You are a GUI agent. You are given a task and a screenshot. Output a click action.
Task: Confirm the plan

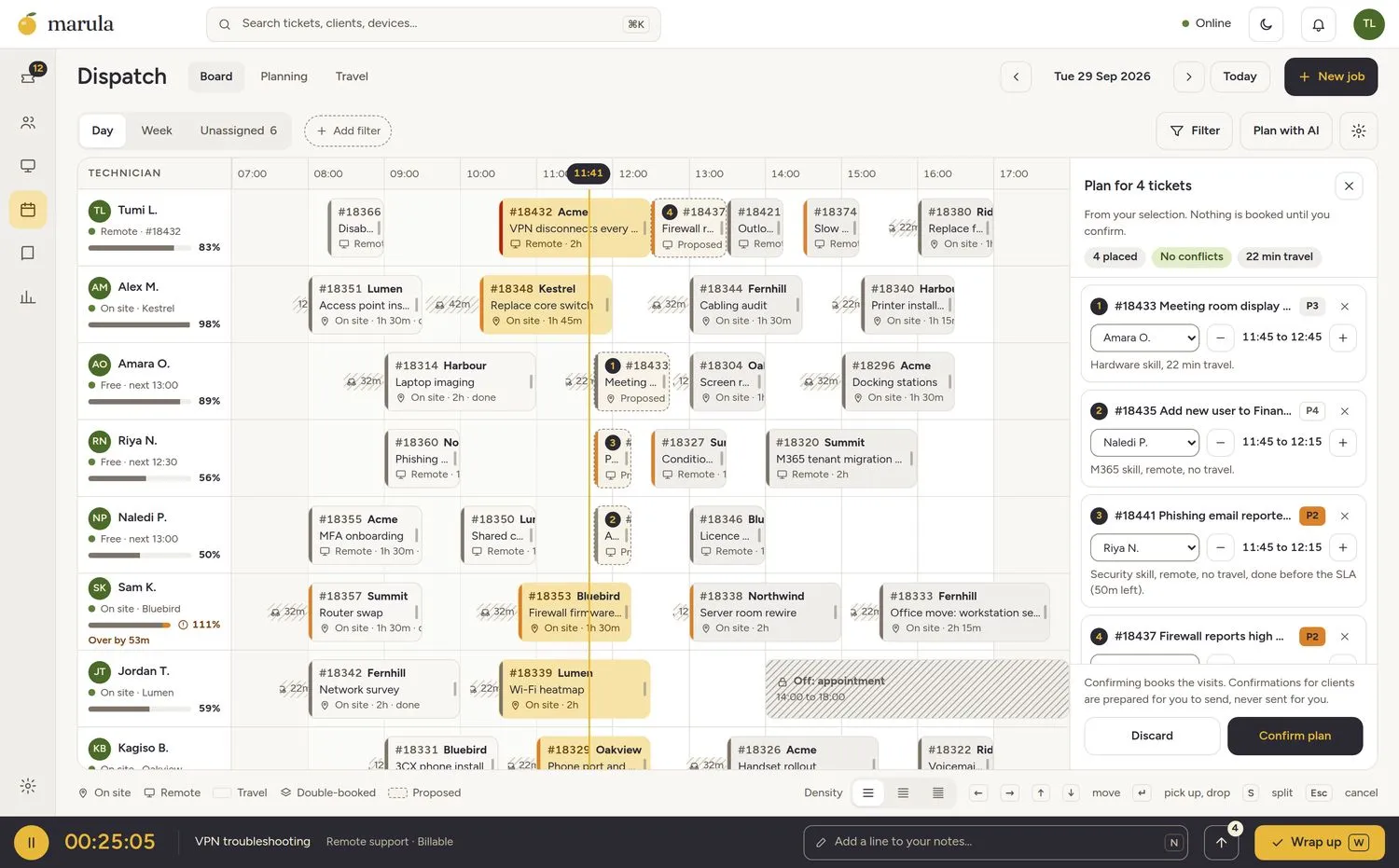[x=1295, y=736]
